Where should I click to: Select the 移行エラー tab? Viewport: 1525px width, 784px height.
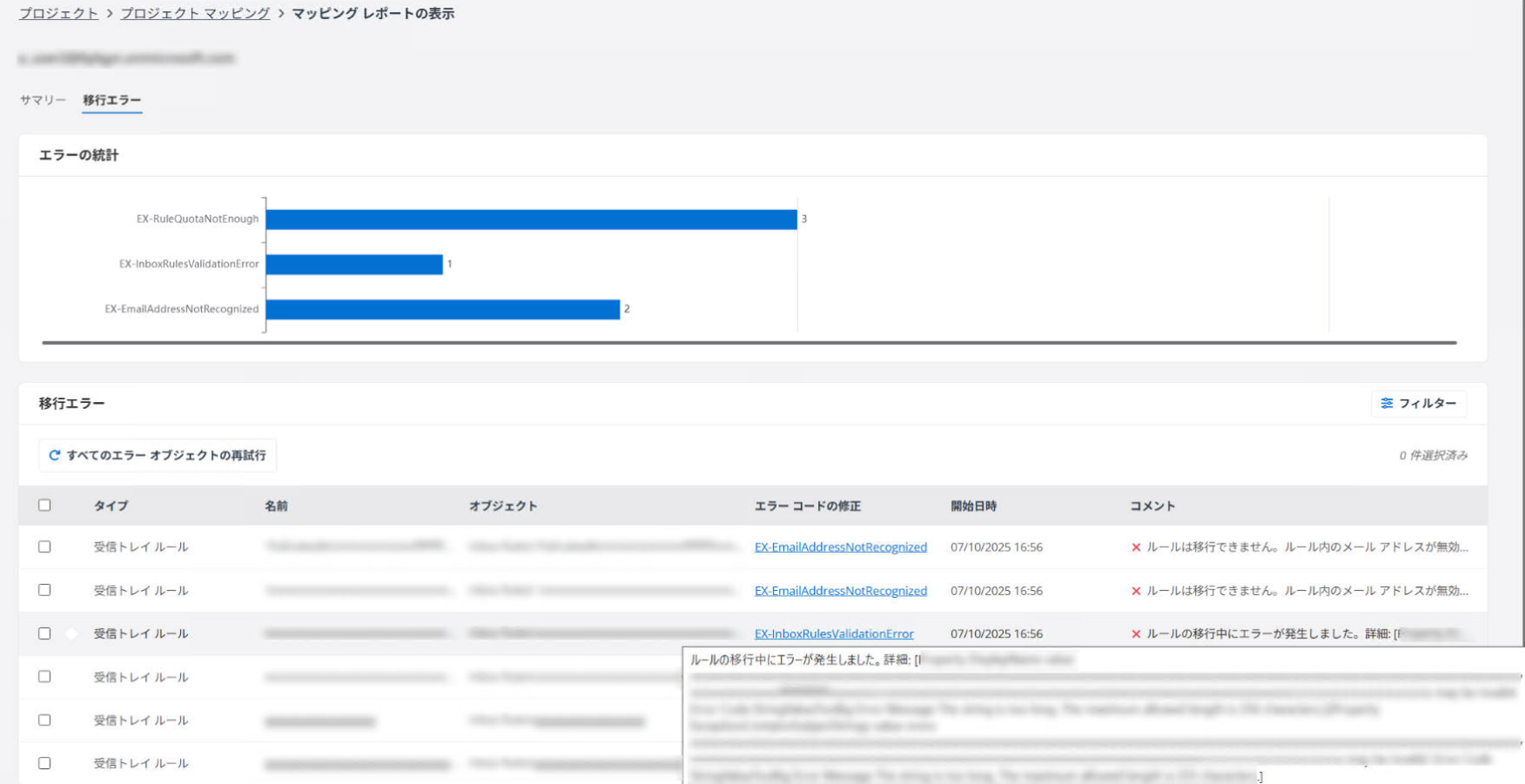[111, 100]
